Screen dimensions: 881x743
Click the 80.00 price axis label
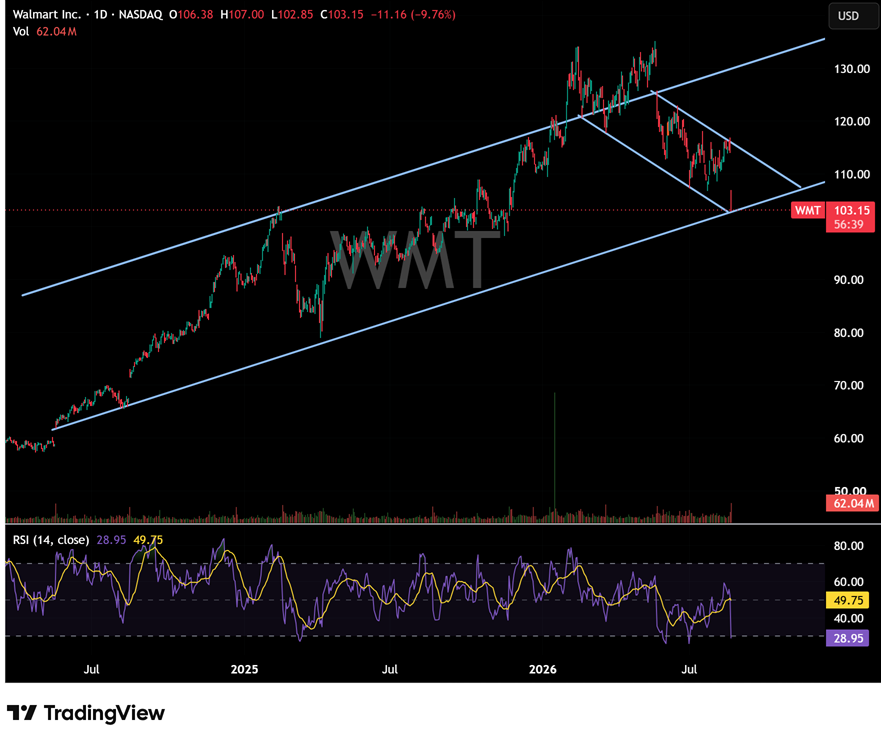[x=848, y=333]
